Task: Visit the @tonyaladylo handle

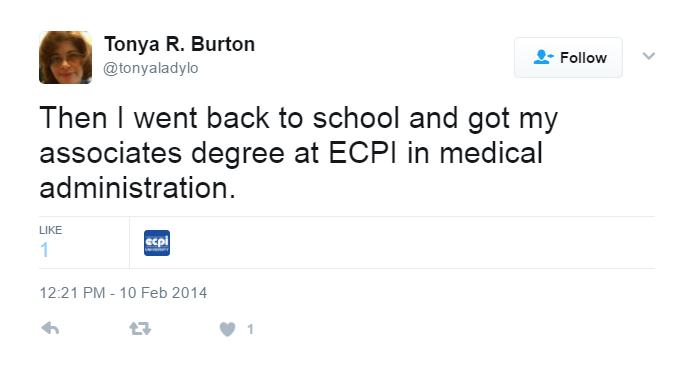Action: pyautogui.click(x=151, y=68)
